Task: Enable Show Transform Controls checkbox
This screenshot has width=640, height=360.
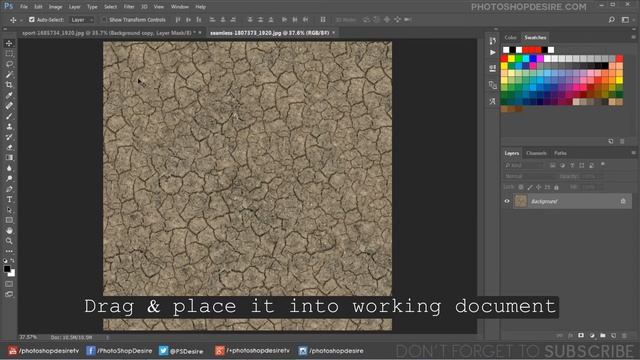Action: 104,20
